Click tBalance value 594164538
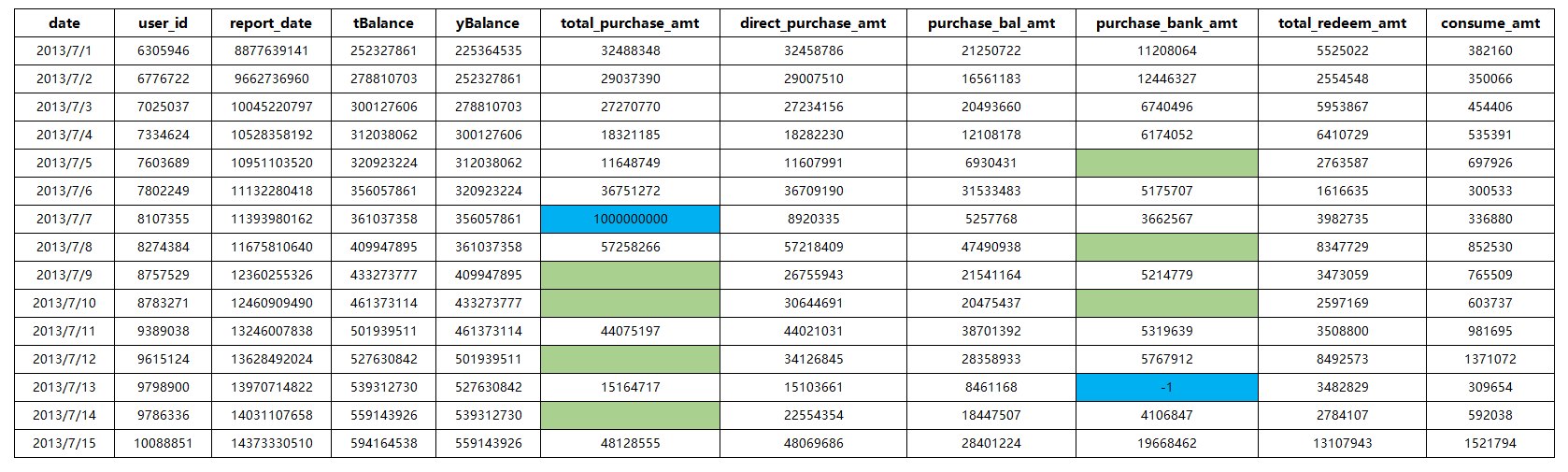 tap(383, 443)
